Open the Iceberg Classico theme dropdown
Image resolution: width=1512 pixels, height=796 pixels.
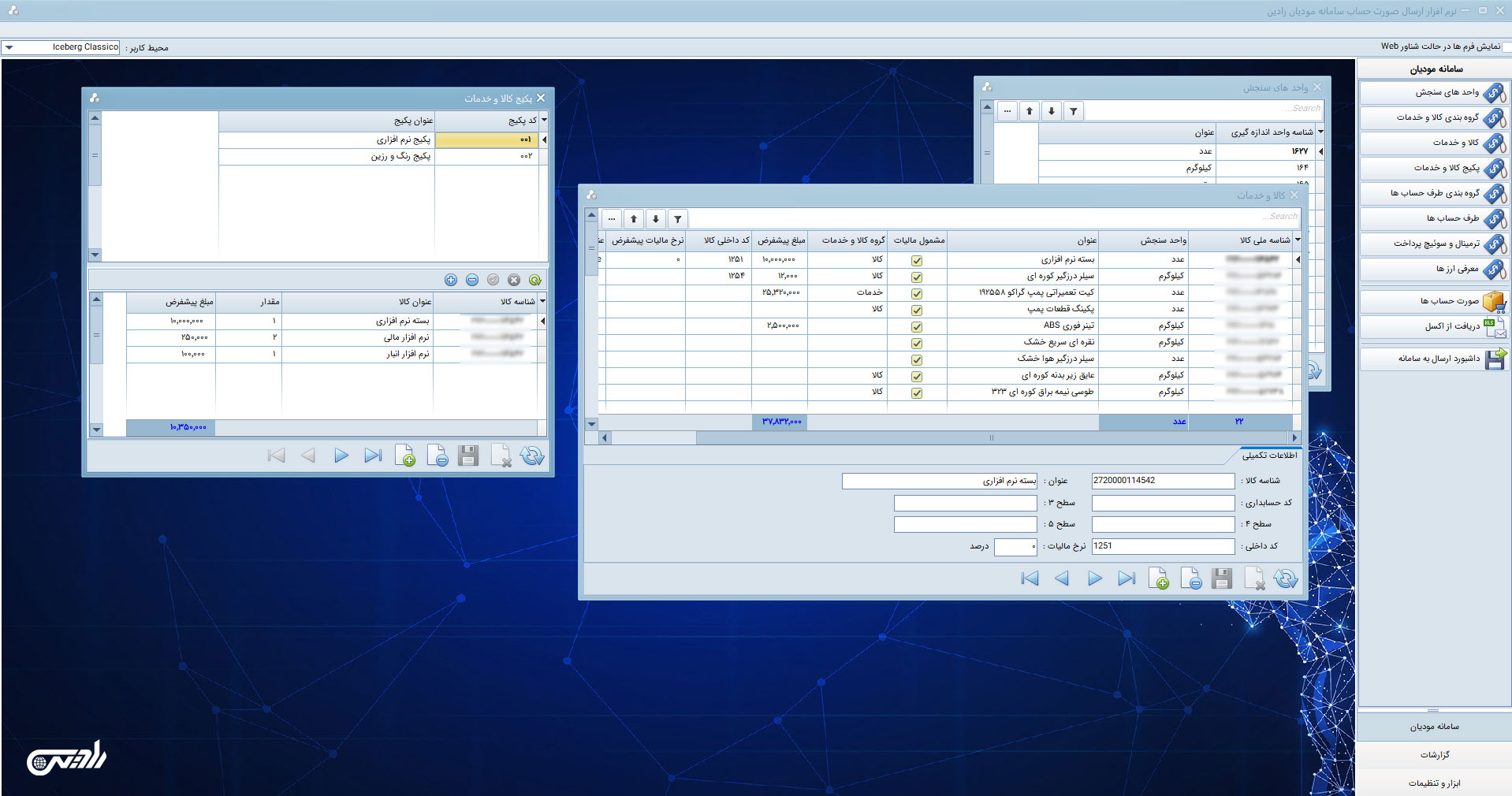(x=9, y=47)
